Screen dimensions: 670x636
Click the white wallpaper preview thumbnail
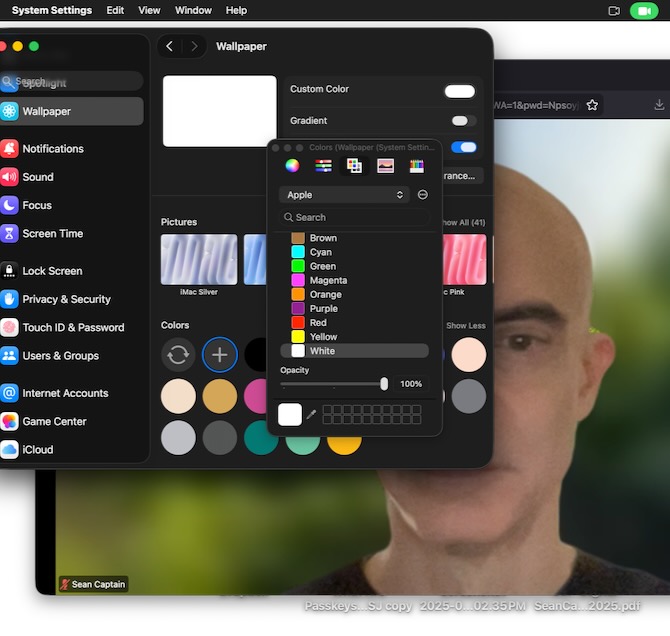tap(220, 111)
